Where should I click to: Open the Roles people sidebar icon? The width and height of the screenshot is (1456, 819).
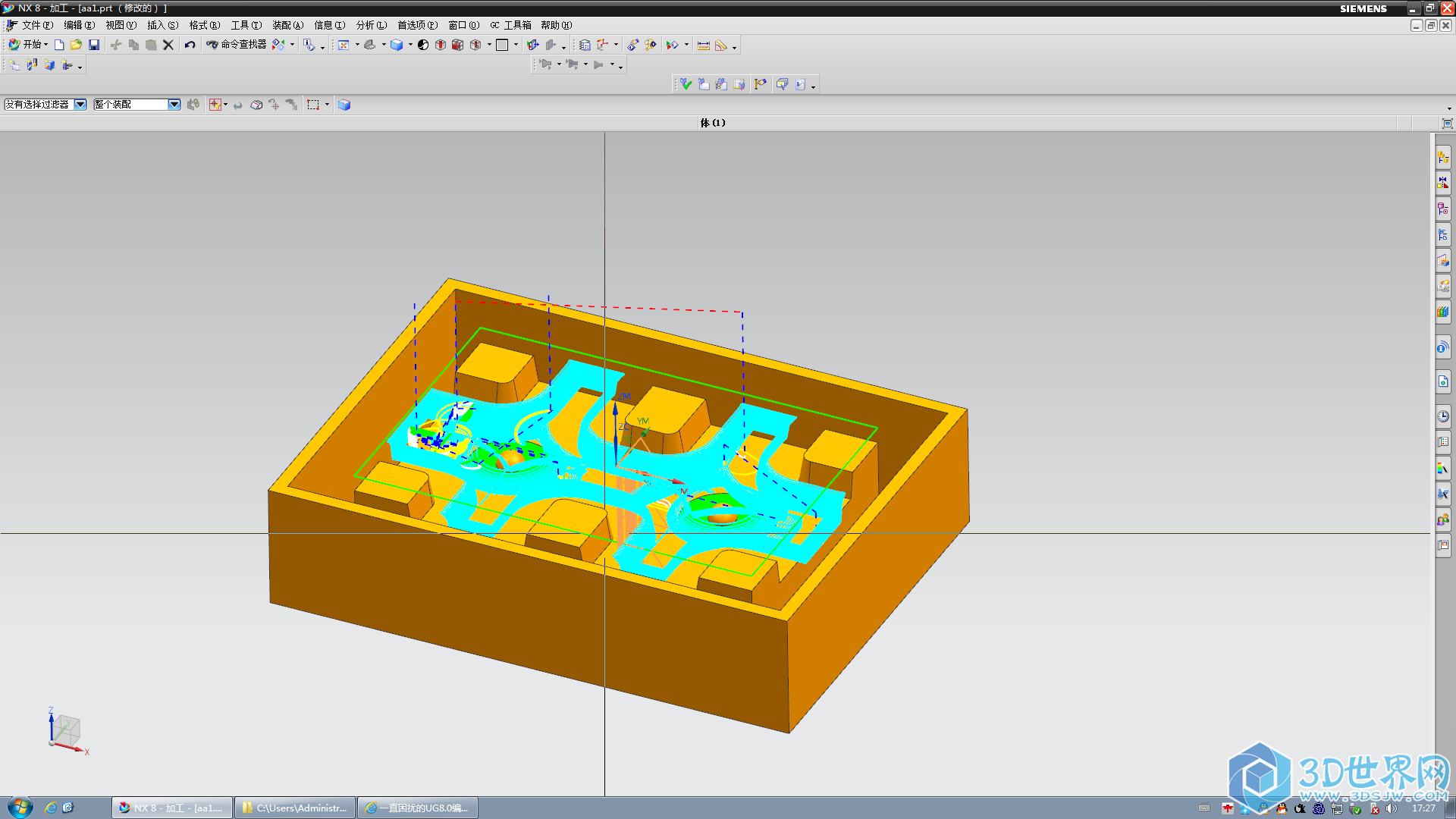pos(1442,519)
